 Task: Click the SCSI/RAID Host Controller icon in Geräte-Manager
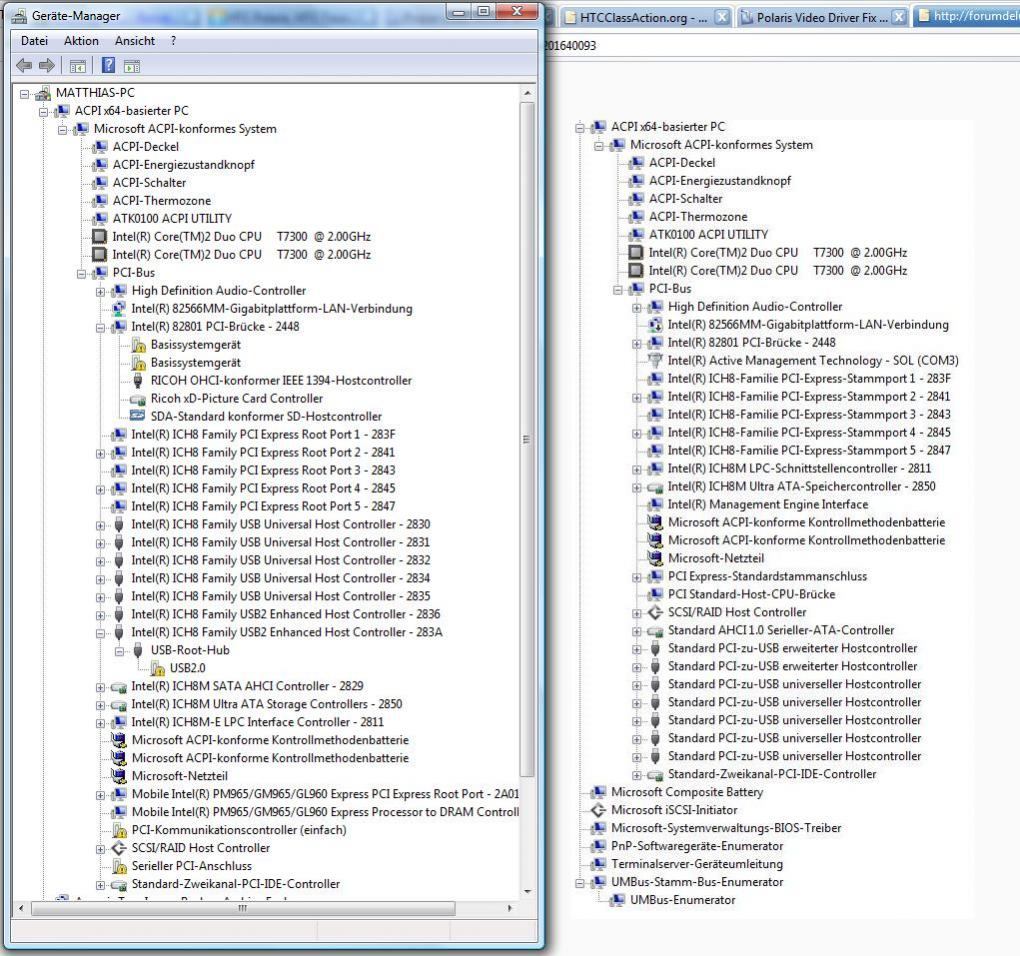118,848
